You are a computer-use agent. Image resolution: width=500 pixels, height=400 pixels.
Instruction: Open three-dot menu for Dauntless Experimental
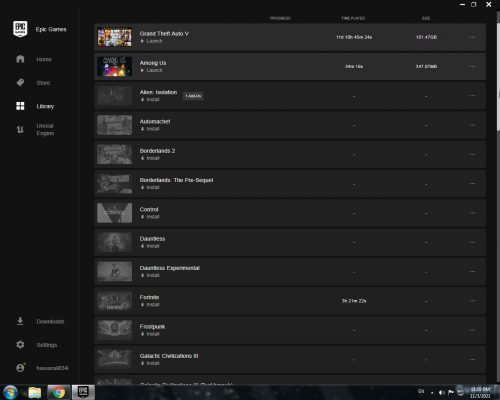[472, 272]
